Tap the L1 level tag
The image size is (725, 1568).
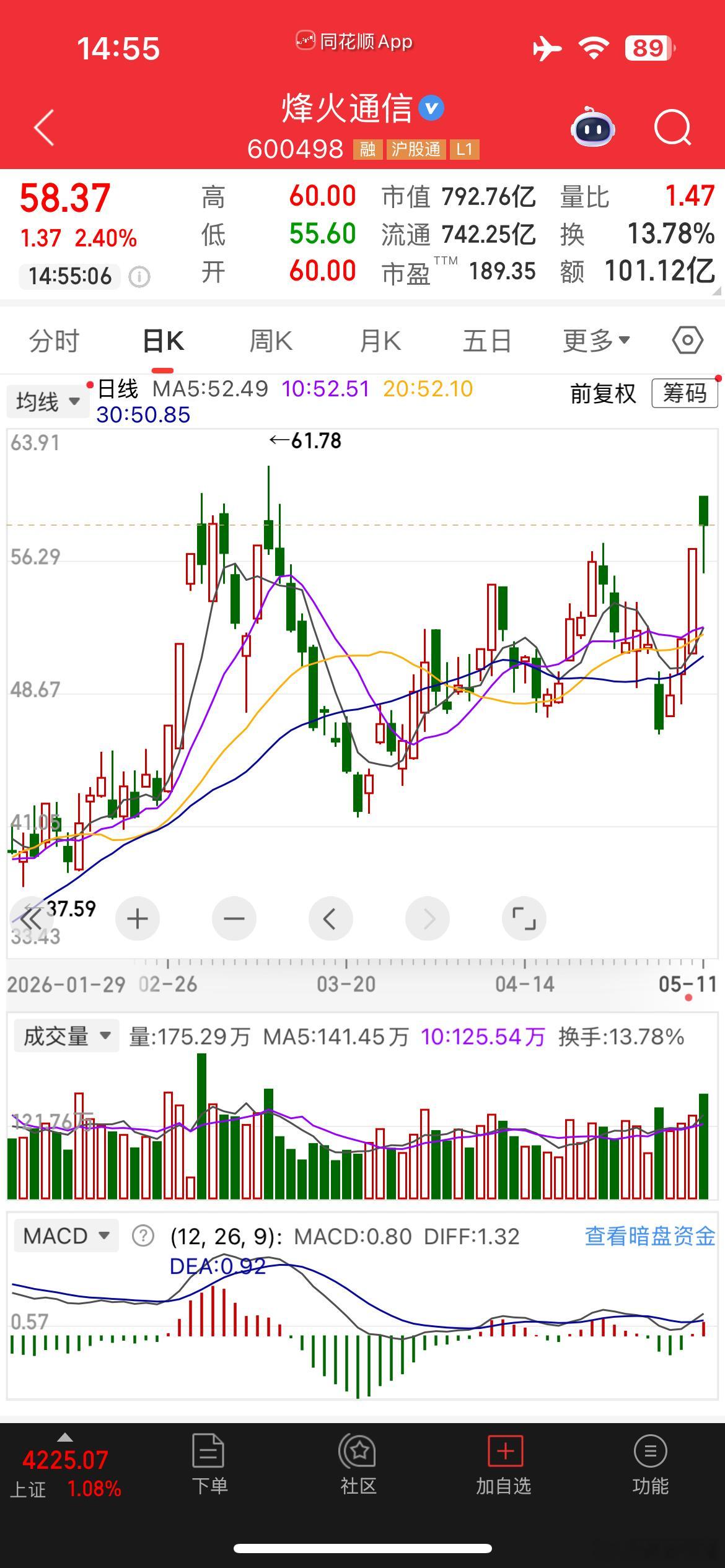pos(464,149)
